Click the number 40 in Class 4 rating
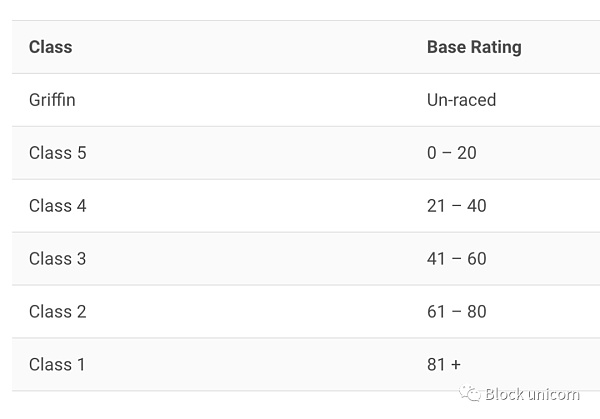The image size is (600, 419). click(x=476, y=206)
